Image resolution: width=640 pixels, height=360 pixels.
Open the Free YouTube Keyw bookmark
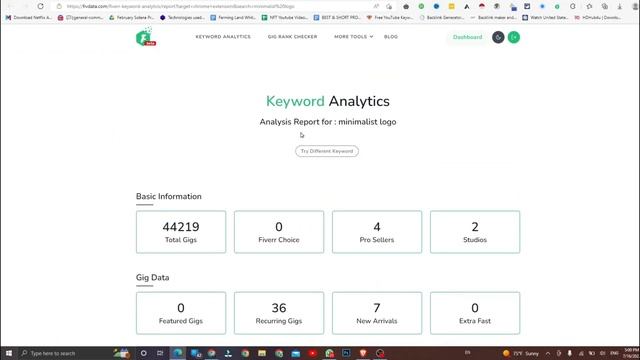[x=389, y=18]
